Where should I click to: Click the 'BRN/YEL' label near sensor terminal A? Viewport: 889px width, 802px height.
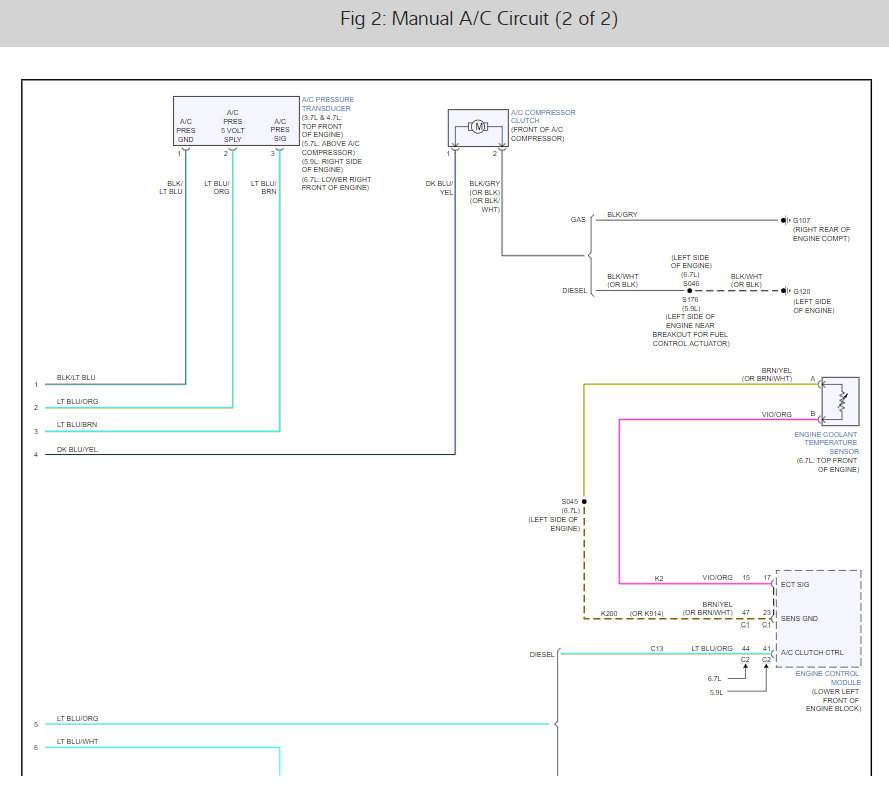(x=776, y=370)
